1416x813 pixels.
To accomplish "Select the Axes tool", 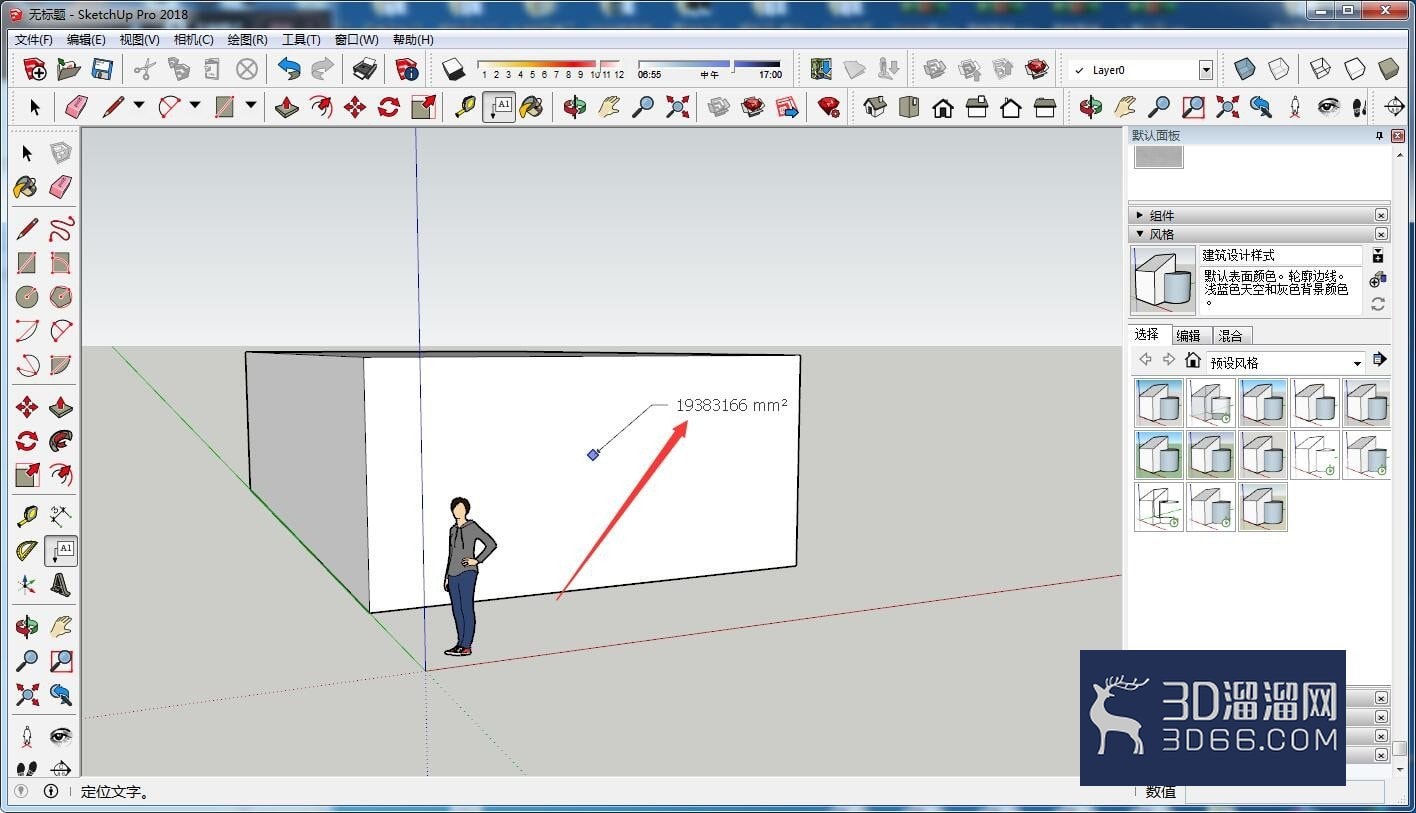I will coord(27,585).
